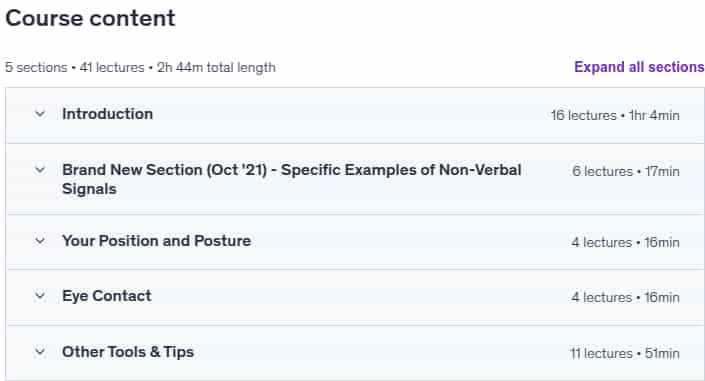Click the 5 sections 41 lectures summary
Image resolution: width=705 pixels, height=381 pixels.
75,67
